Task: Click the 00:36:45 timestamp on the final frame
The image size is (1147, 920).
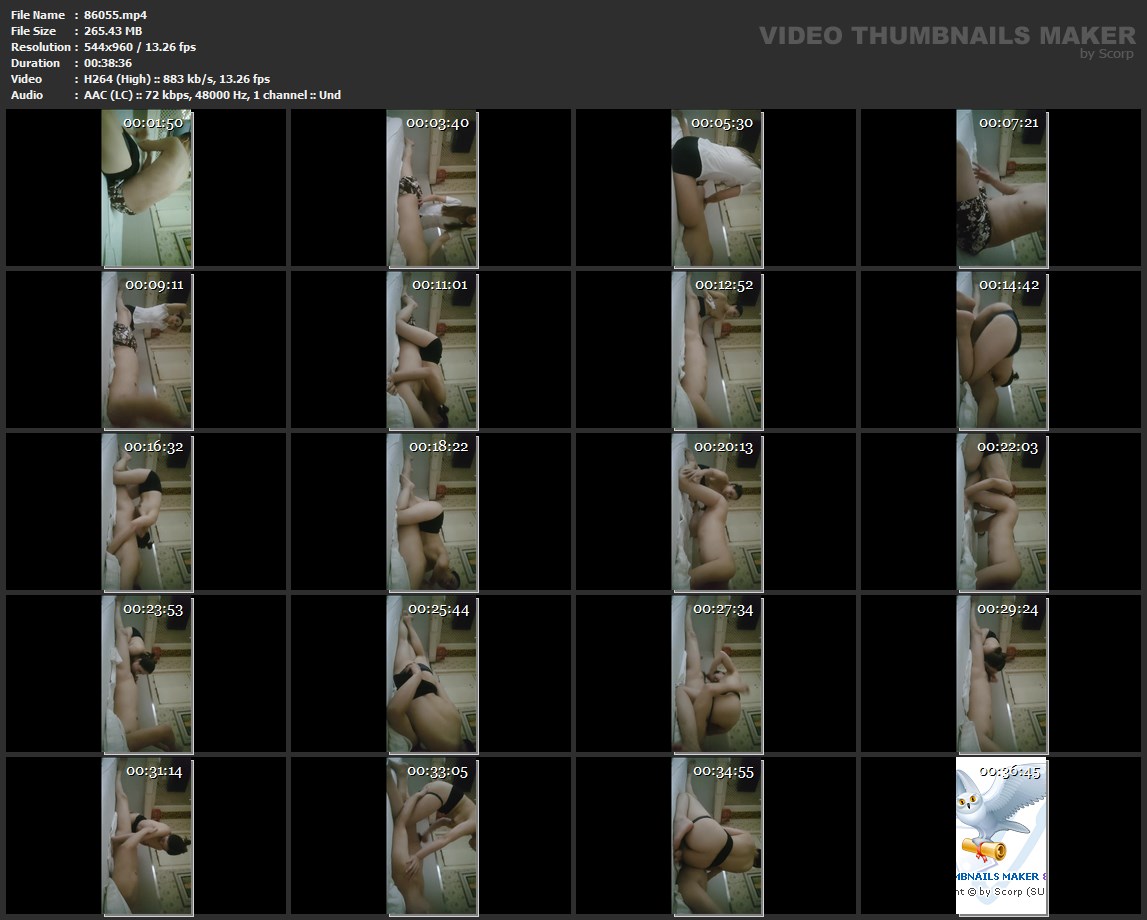Action: pyautogui.click(x=1008, y=772)
